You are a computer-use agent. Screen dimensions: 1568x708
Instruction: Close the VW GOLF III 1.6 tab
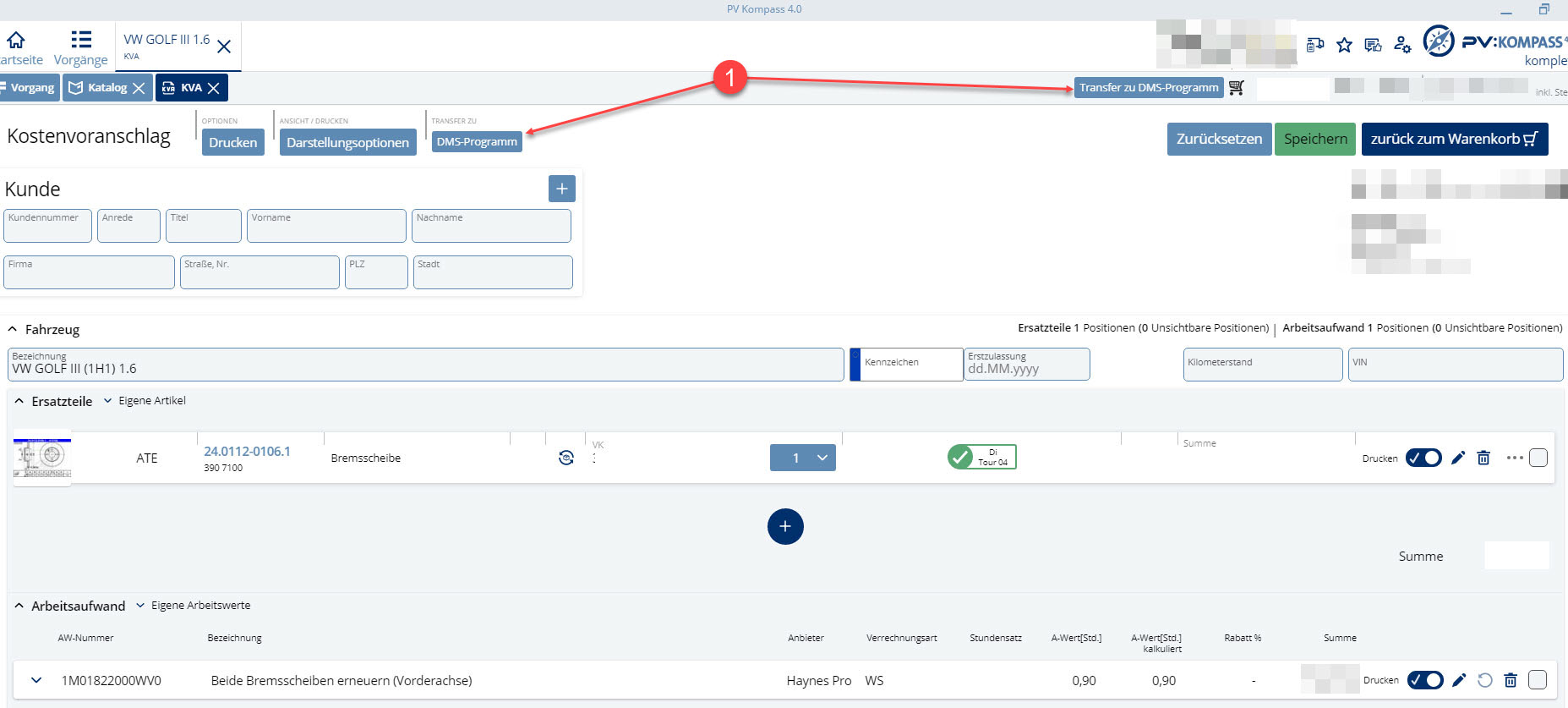(x=224, y=47)
